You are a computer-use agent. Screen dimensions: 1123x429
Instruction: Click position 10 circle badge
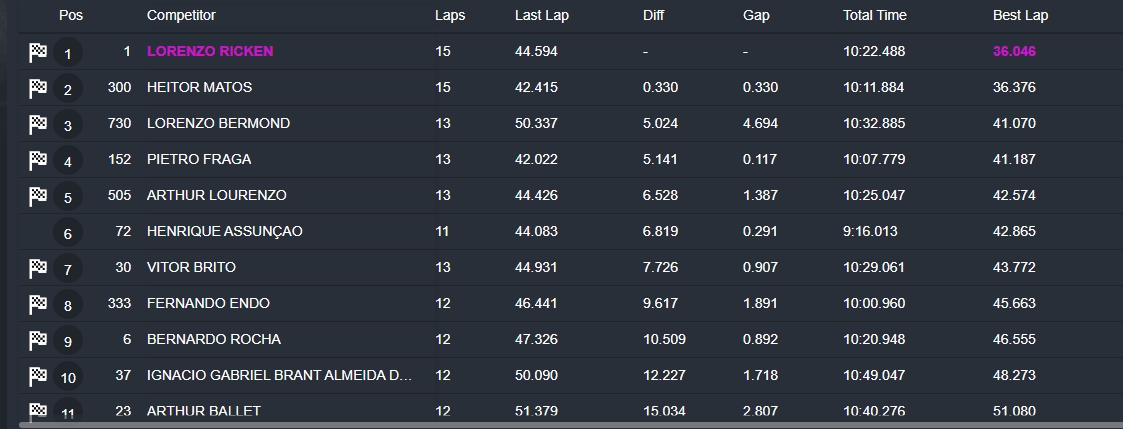coord(68,377)
